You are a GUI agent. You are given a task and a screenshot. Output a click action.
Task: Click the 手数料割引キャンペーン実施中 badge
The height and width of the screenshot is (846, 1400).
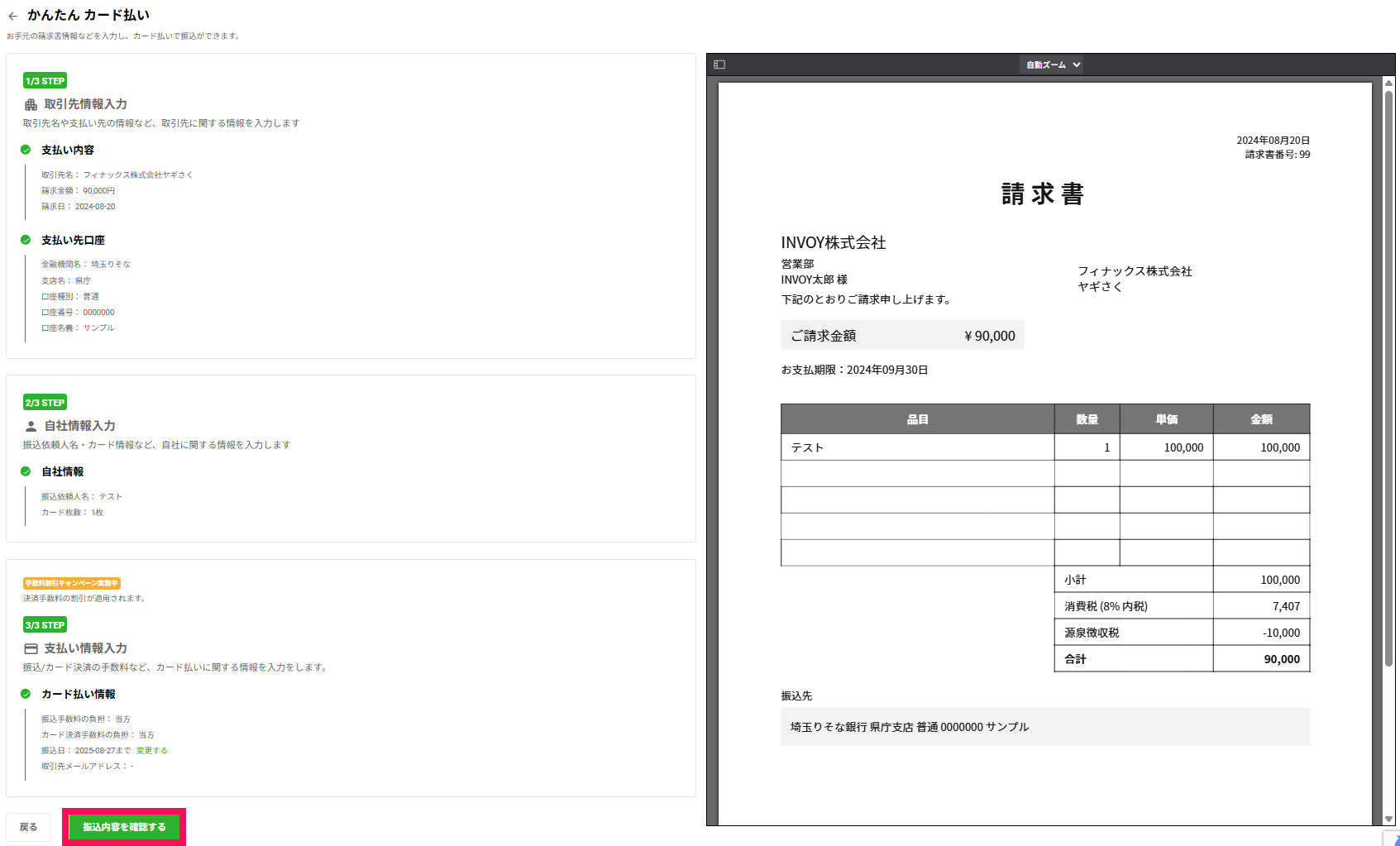coord(72,583)
